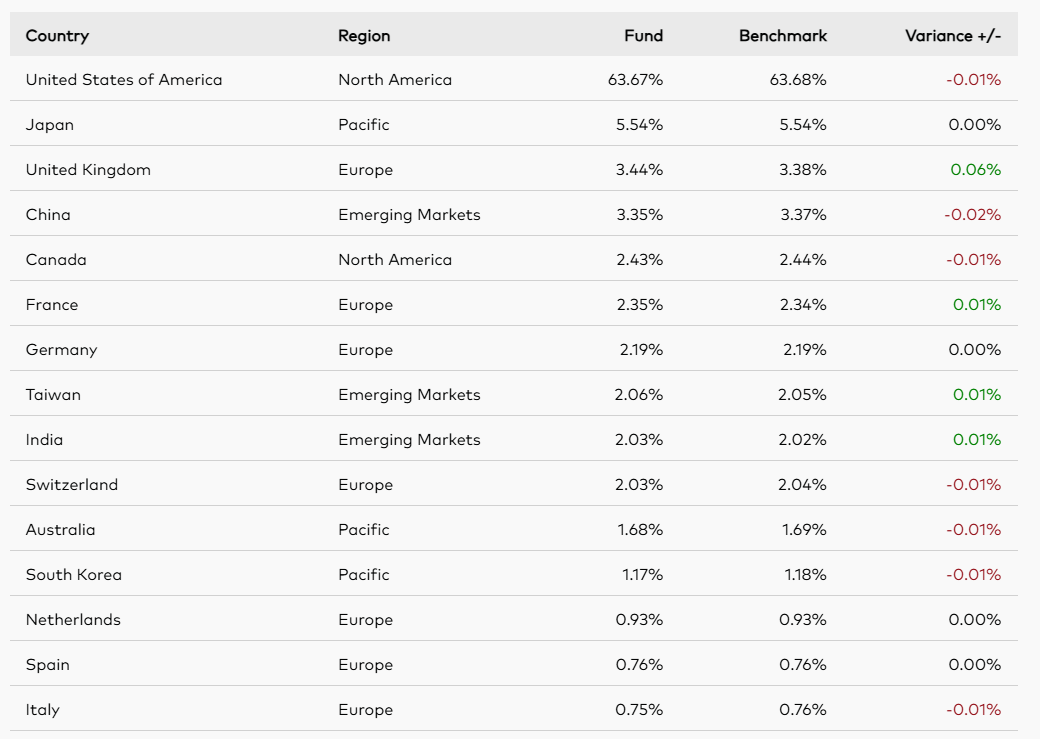Select the South Korea country cell
The image size is (1040, 739).
pos(74,575)
